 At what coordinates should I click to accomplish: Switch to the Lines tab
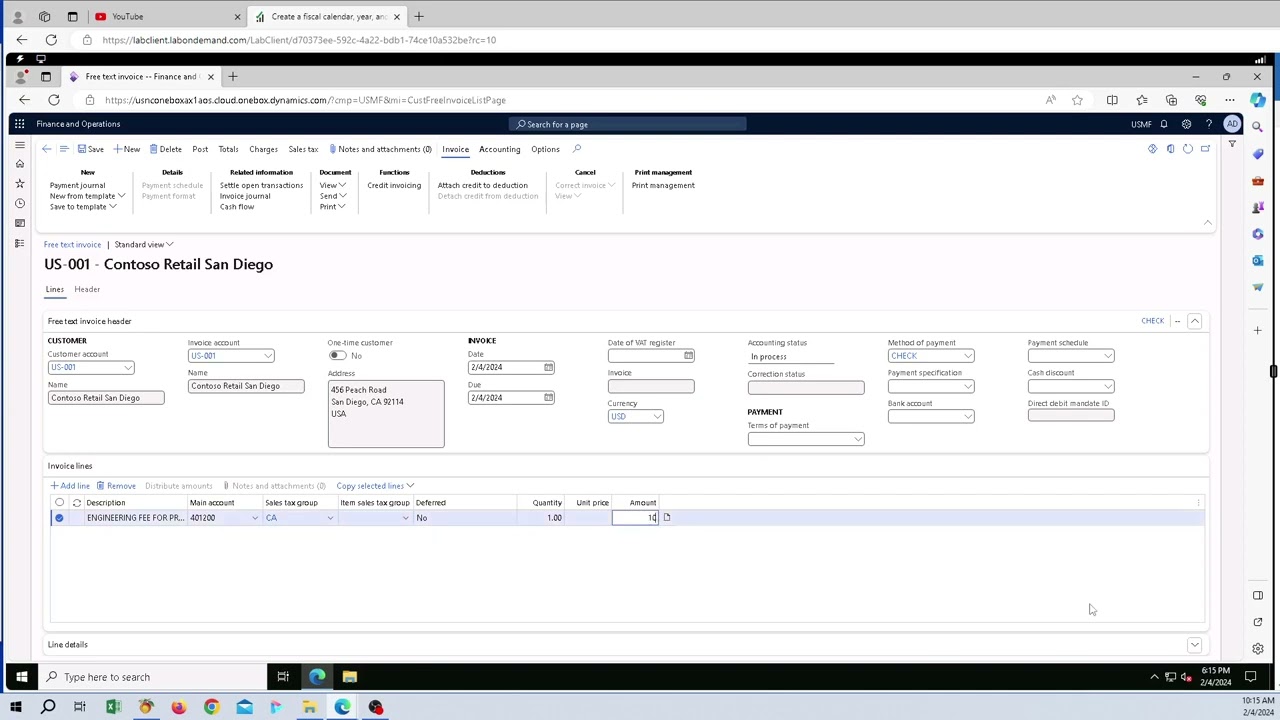(x=54, y=289)
